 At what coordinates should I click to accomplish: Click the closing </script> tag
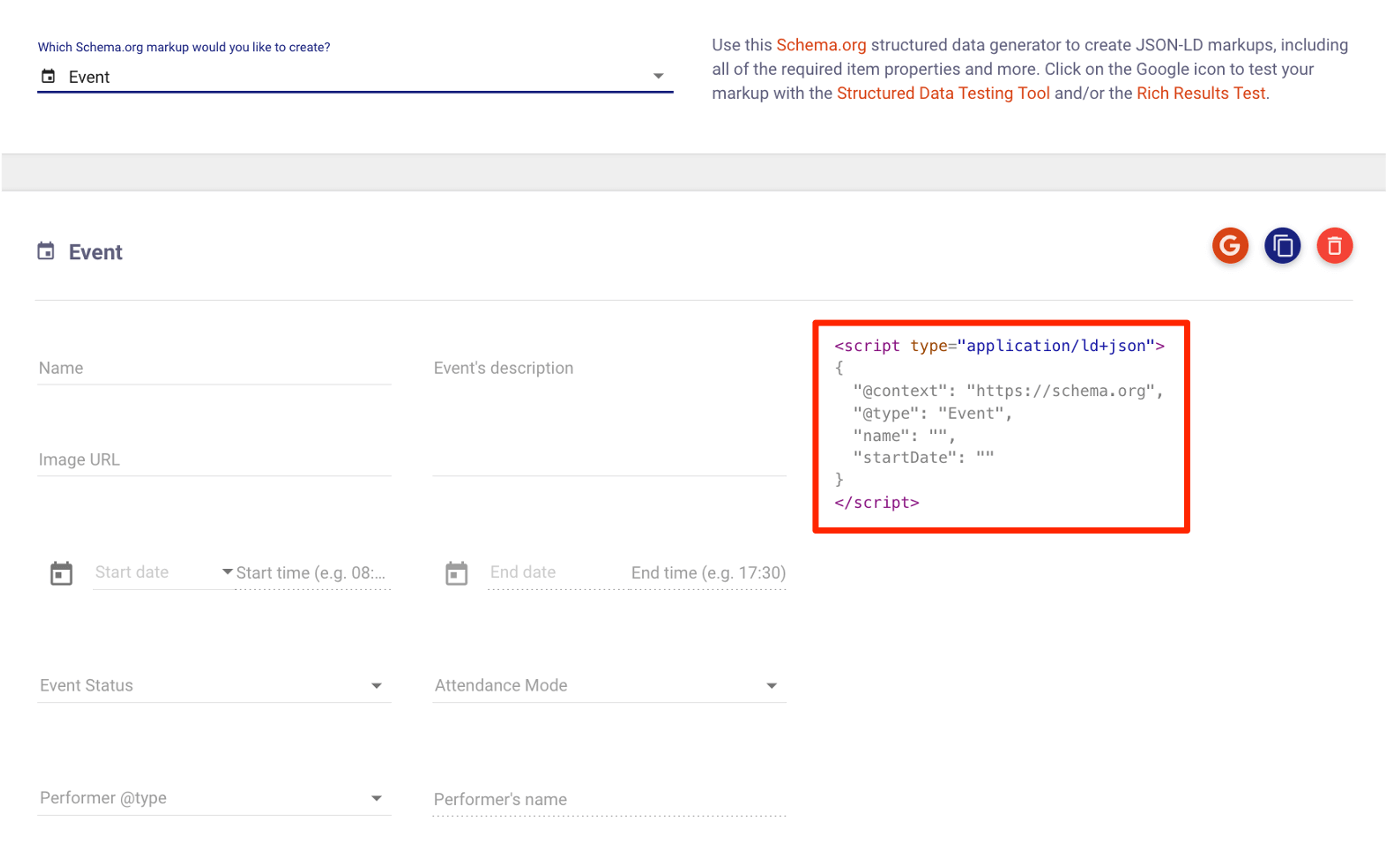[x=876, y=502]
